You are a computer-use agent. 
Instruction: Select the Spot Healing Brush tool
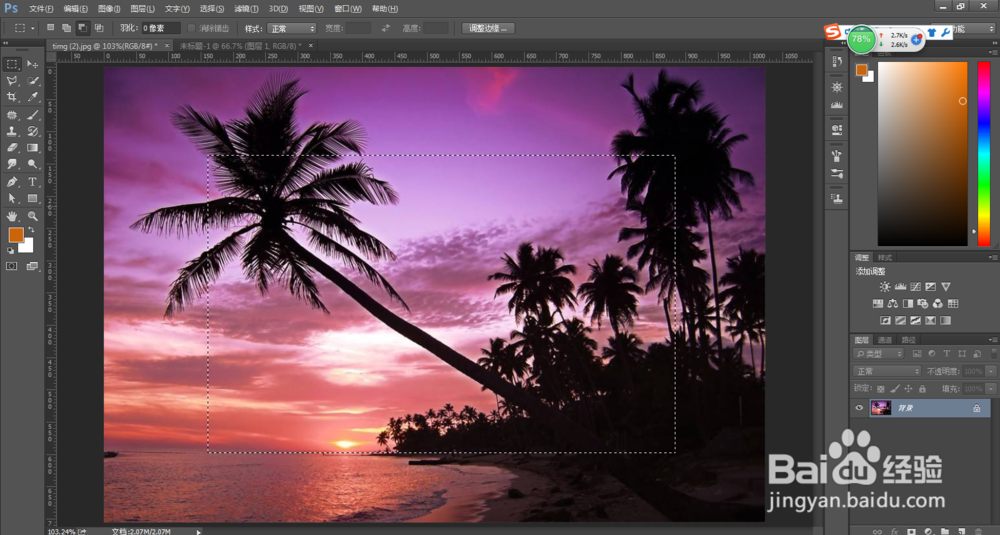pos(12,115)
